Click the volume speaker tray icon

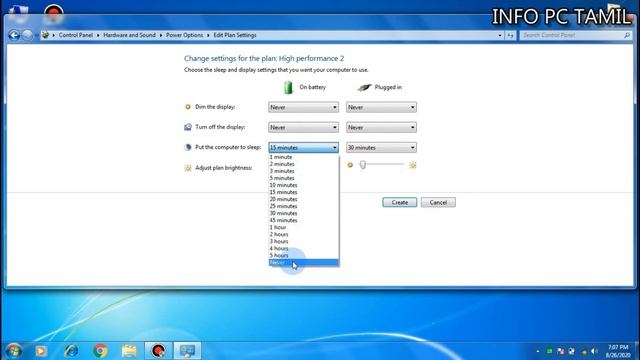point(594,351)
